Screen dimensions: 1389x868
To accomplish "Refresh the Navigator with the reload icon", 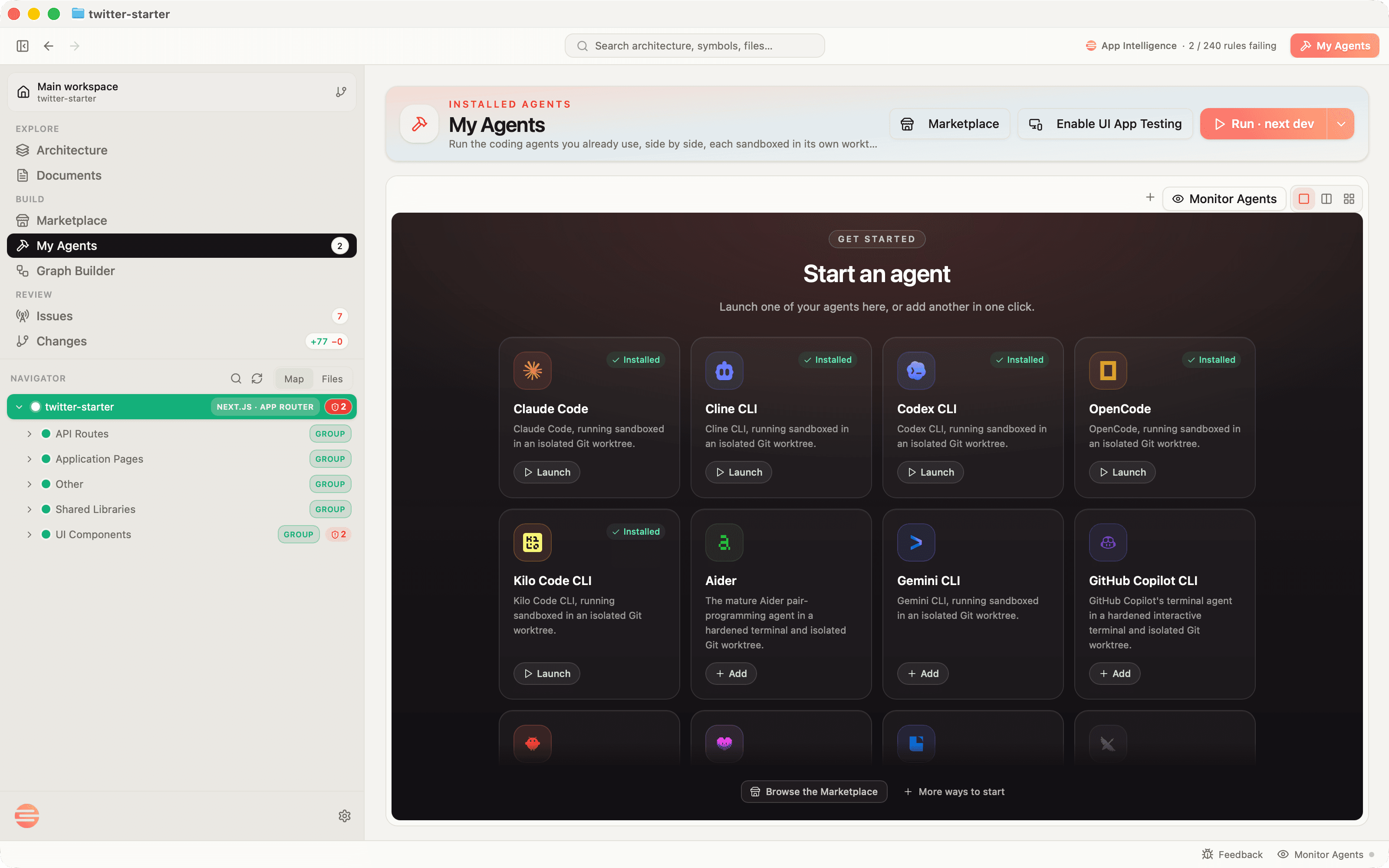I will coord(257,378).
